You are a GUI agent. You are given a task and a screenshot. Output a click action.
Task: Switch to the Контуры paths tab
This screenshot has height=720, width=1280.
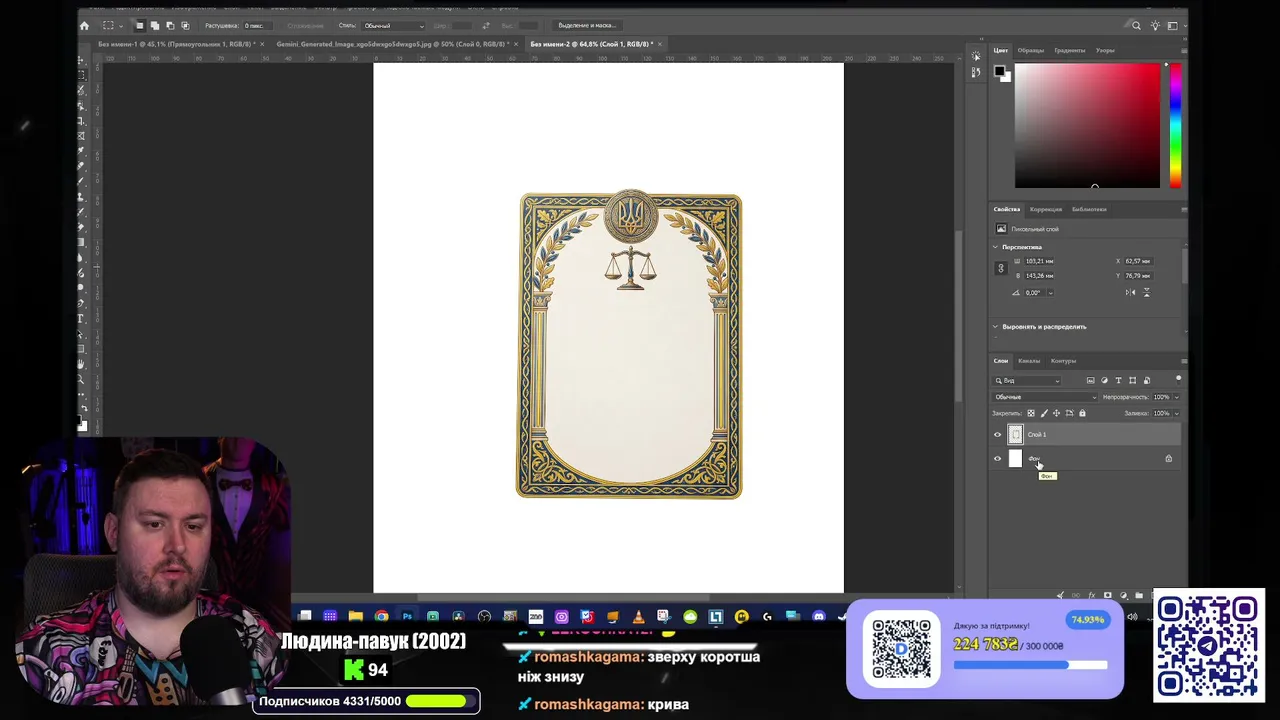coord(1063,361)
